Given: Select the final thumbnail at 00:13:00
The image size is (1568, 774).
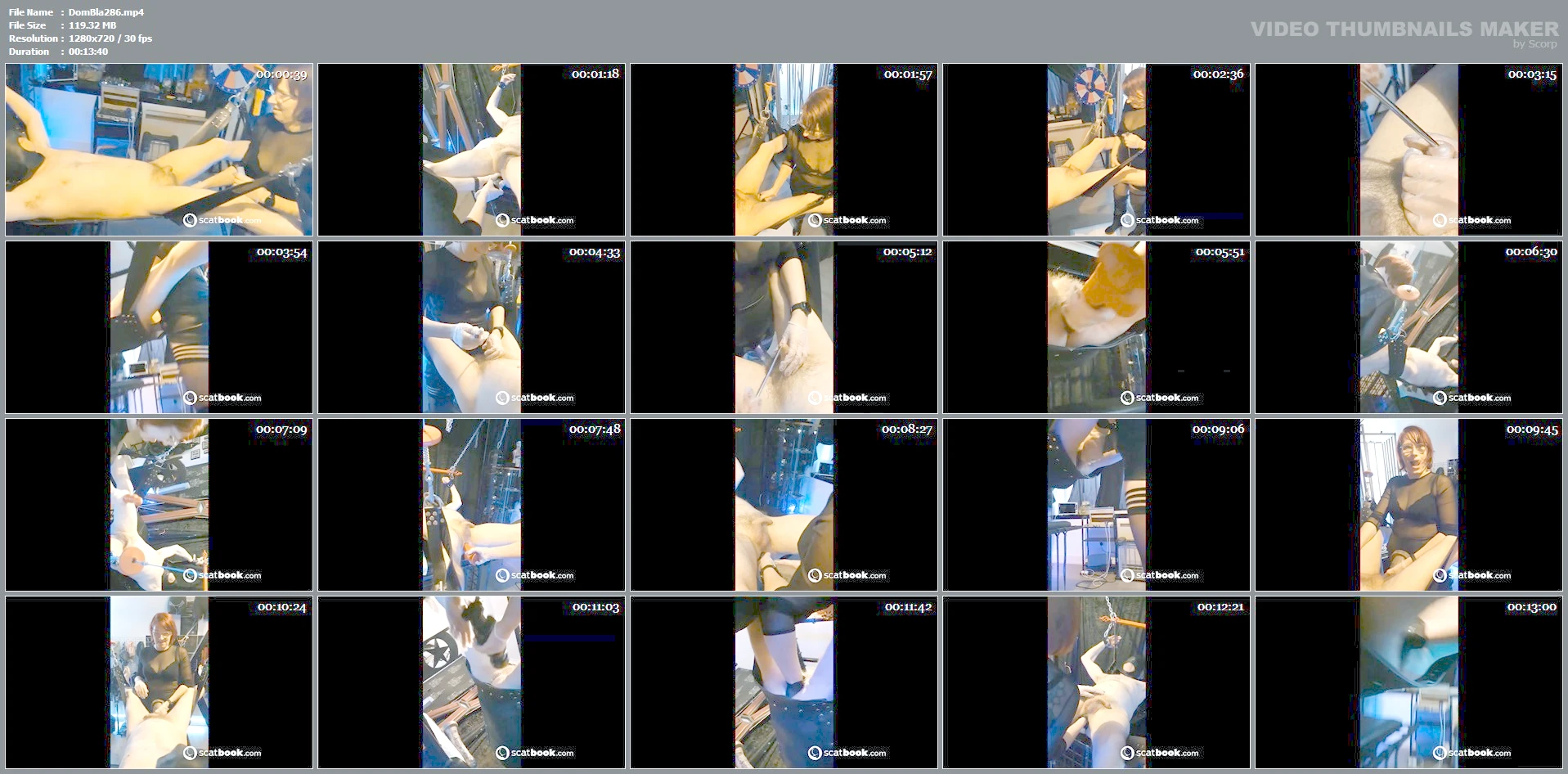Looking at the screenshot, I should coord(1409,682).
